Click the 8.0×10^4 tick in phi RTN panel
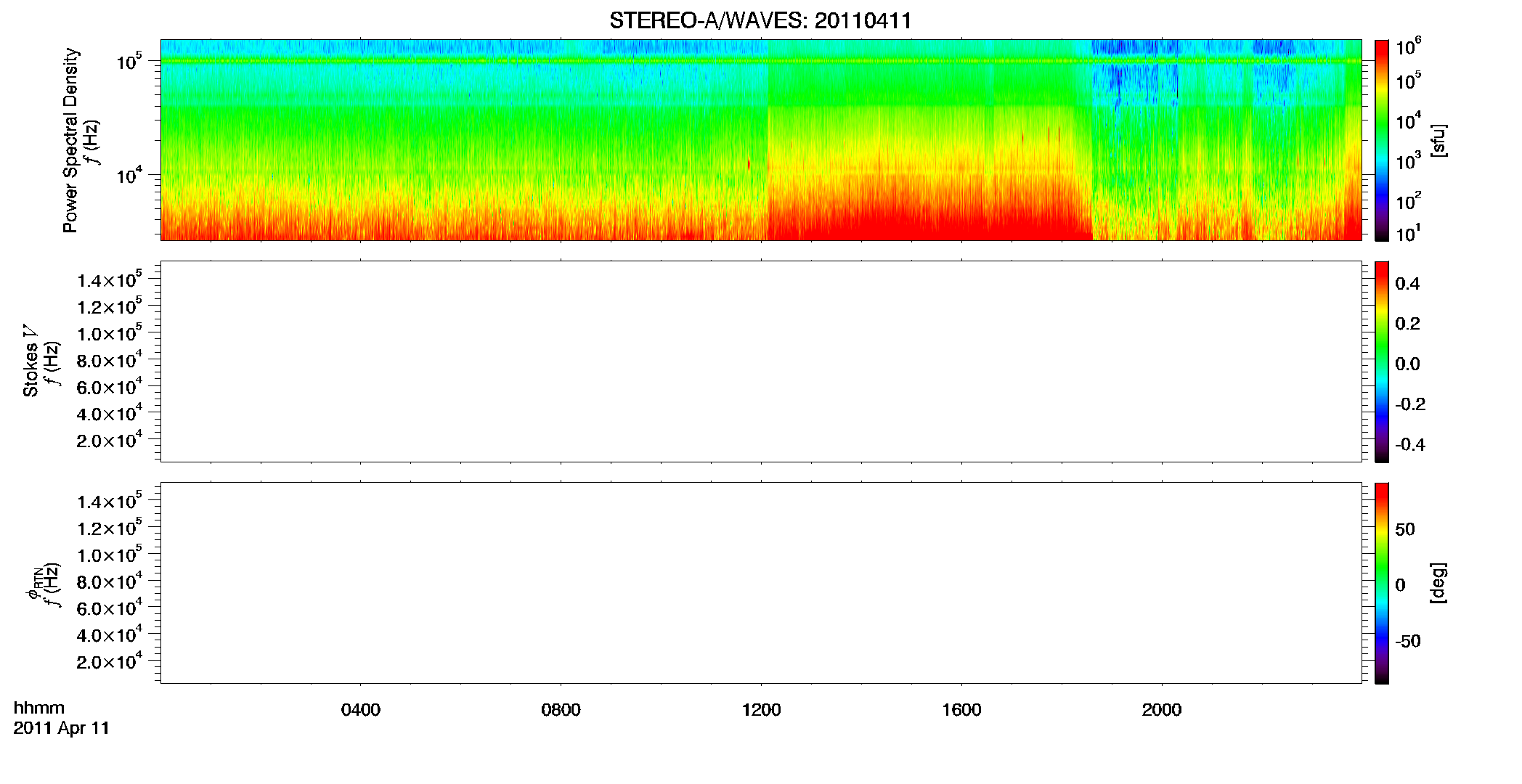Viewport: 1522px width, 784px height. click(x=110, y=581)
